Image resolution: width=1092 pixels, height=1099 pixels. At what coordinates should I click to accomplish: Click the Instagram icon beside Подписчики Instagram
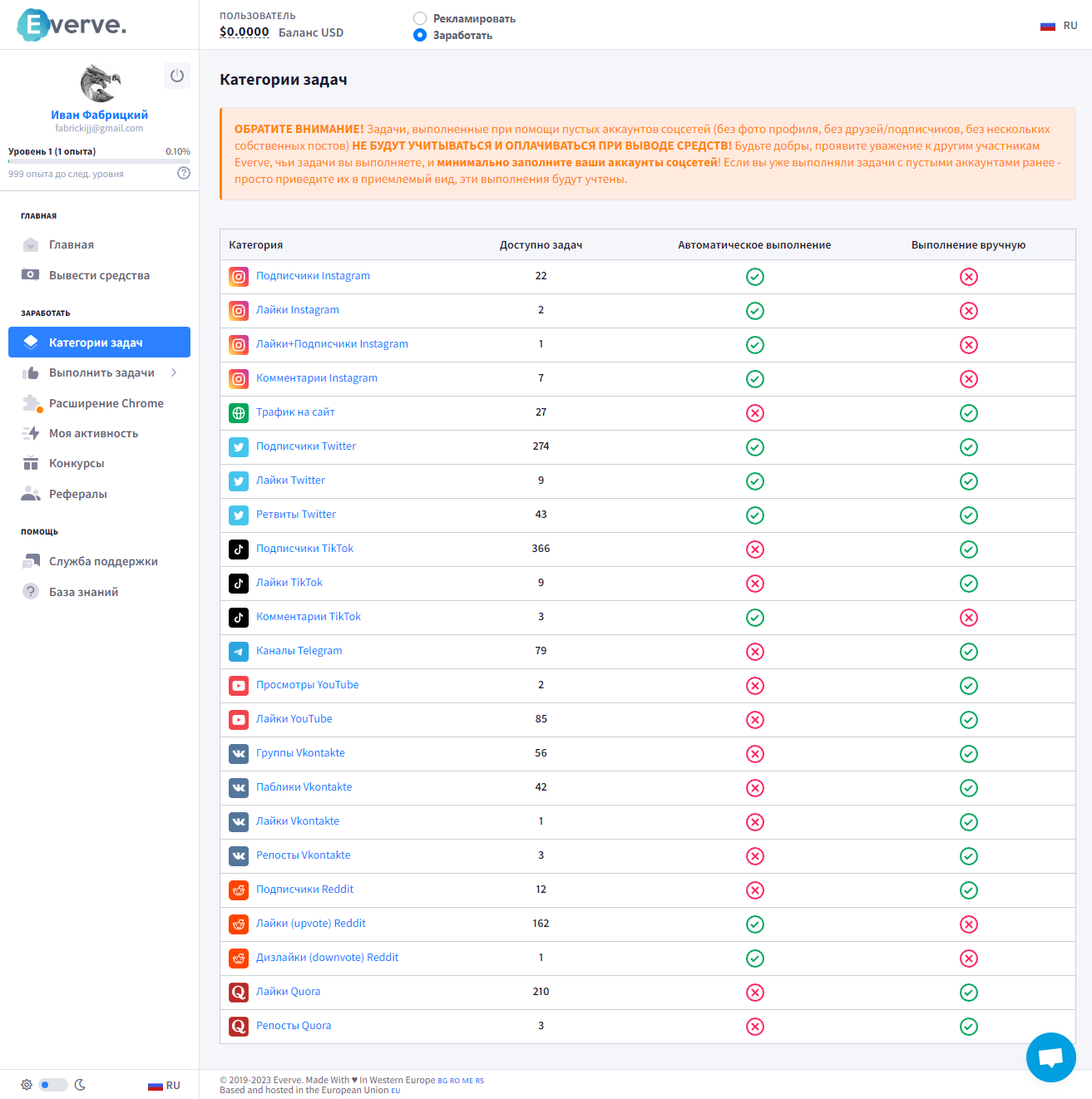point(239,277)
